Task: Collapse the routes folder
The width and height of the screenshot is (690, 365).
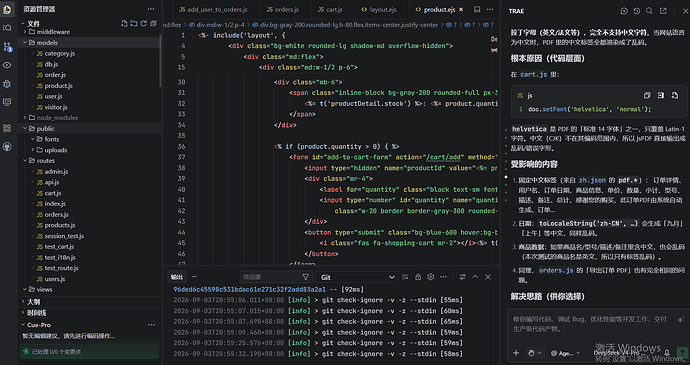Action: [x=90, y=161]
